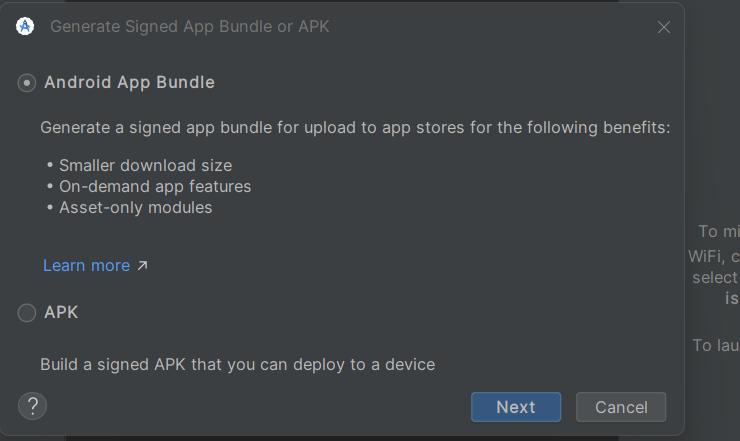This screenshot has height=441, width=740.
Task: Click the 'Smaller download size' bullet text
Action: (x=145, y=165)
